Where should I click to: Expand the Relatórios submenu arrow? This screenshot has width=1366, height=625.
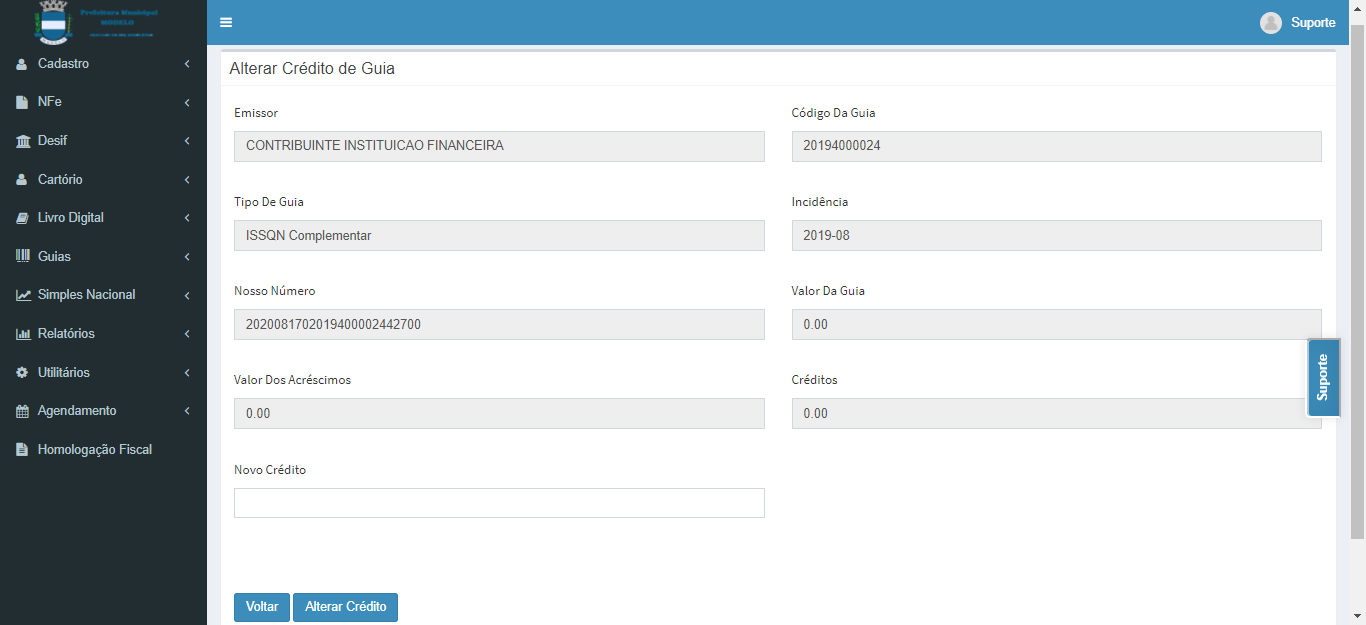tap(187, 334)
